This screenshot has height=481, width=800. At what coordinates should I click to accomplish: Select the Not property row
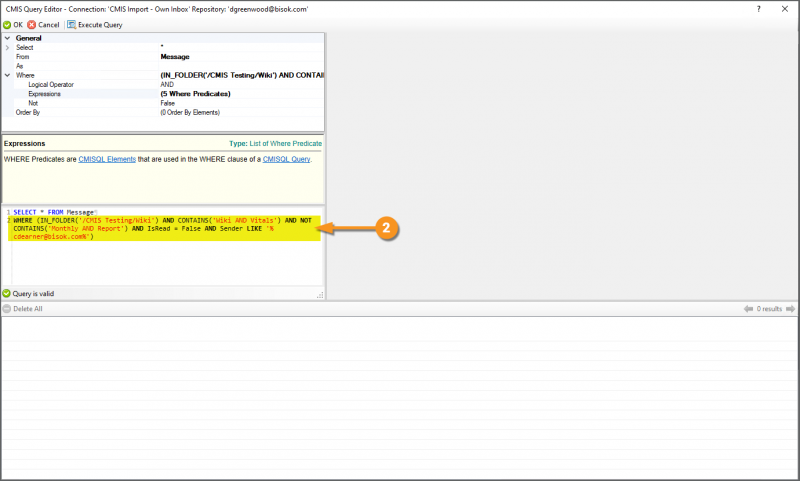[163, 103]
